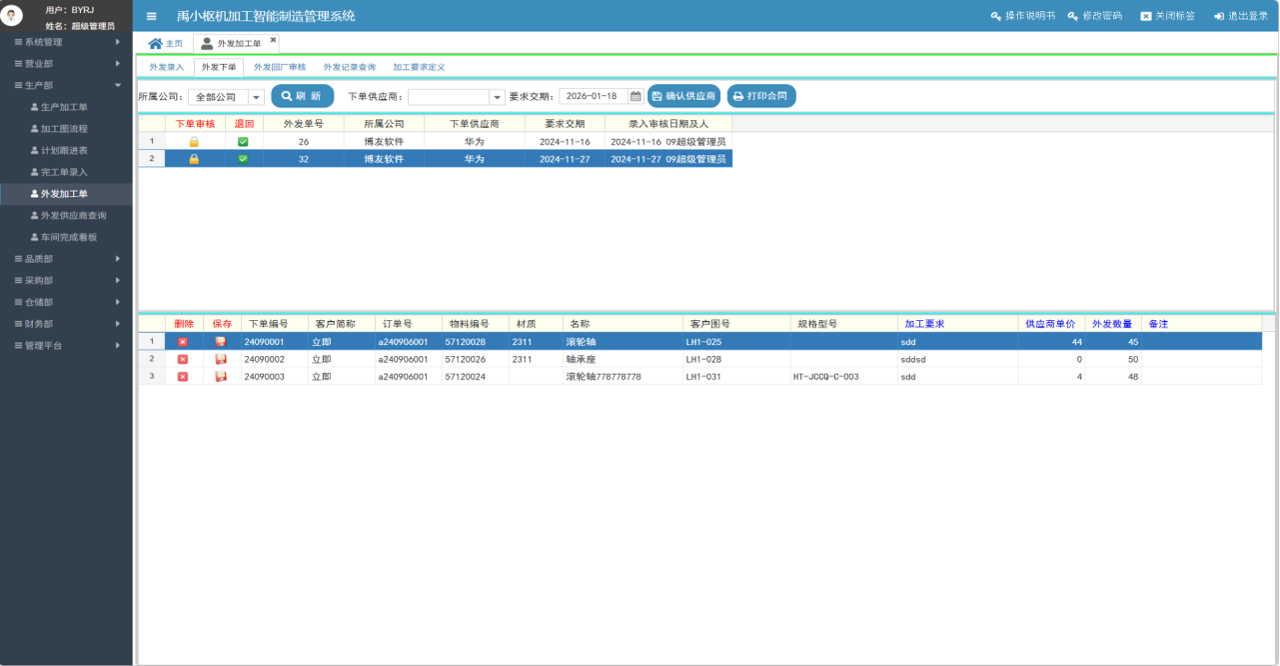Expand the 品质部 sidebar menu
Screen dimensions: 1280x666
[66, 259]
